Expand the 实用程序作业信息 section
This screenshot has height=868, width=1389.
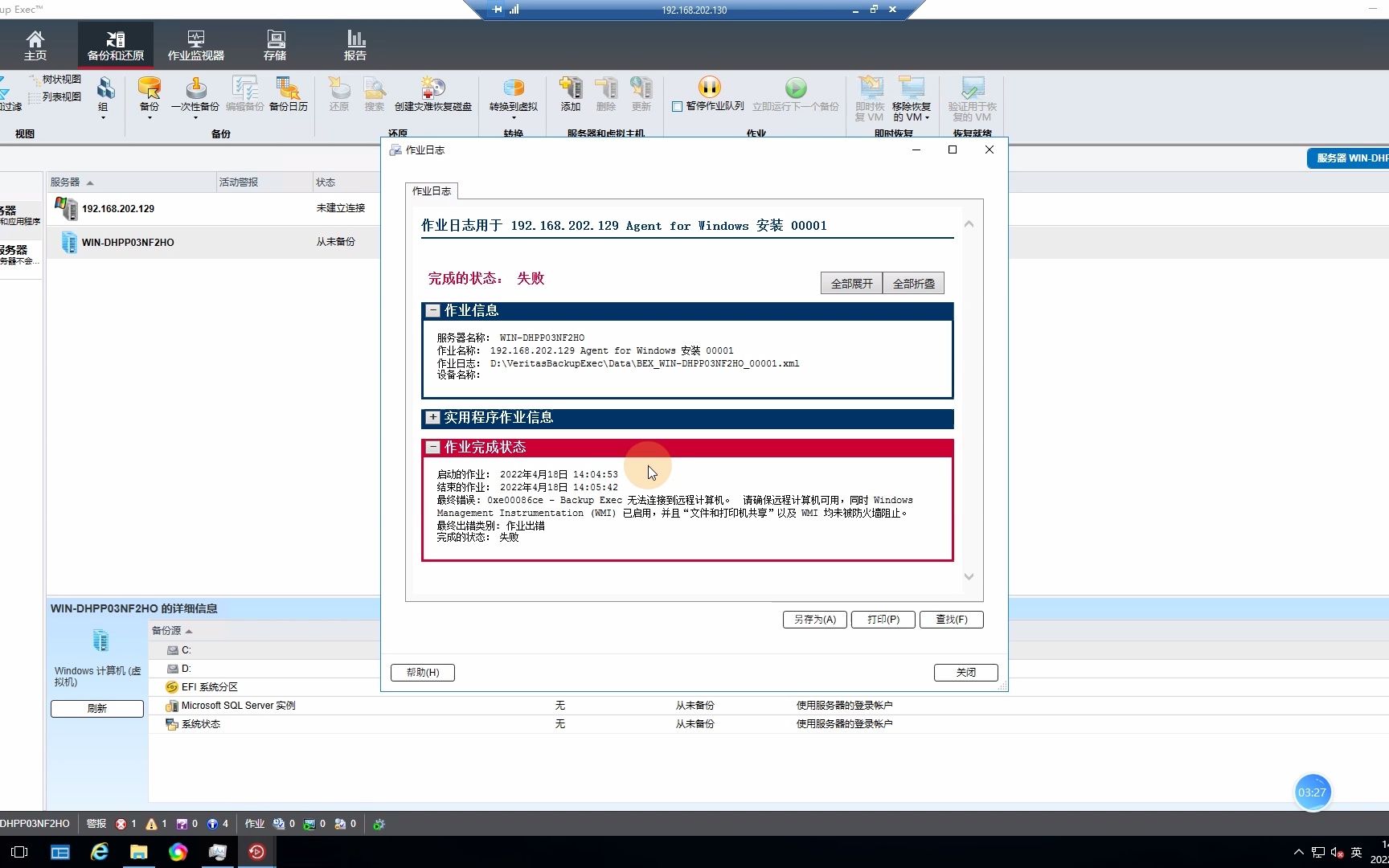click(x=432, y=418)
